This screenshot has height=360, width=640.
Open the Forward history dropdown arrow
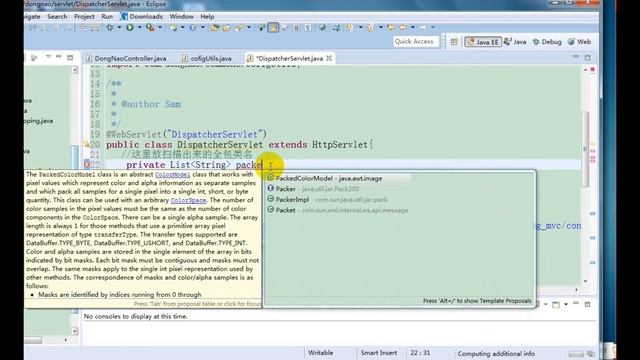pyautogui.click(x=433, y=27)
